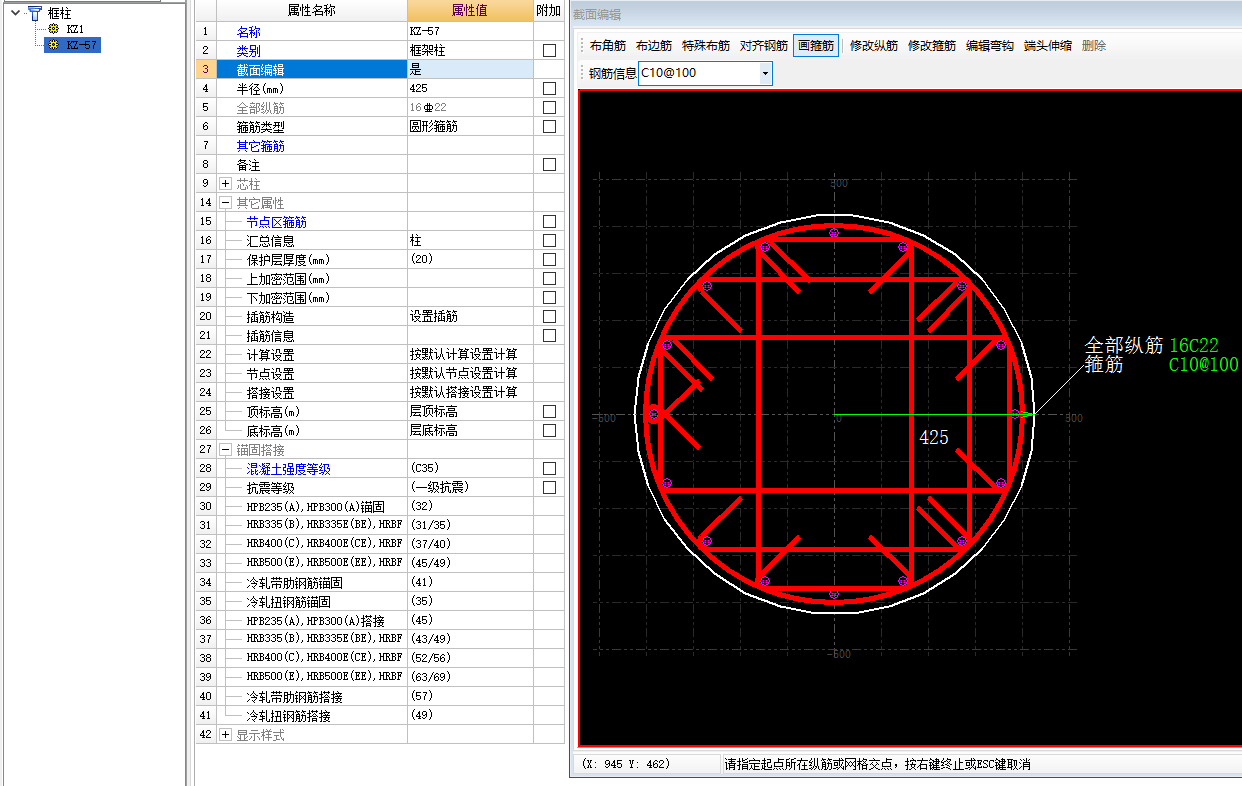
Task: Click the (C35) concrete grade value cell
Action: pyautogui.click(x=470, y=468)
